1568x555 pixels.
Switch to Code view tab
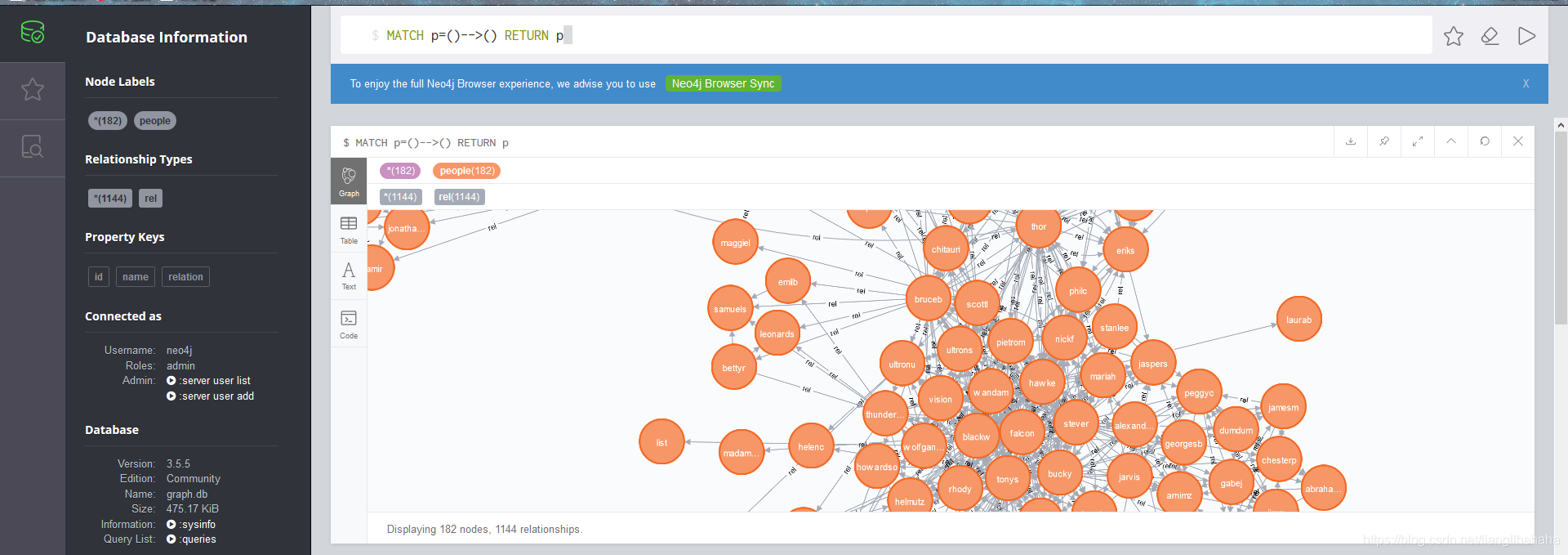pos(349,324)
